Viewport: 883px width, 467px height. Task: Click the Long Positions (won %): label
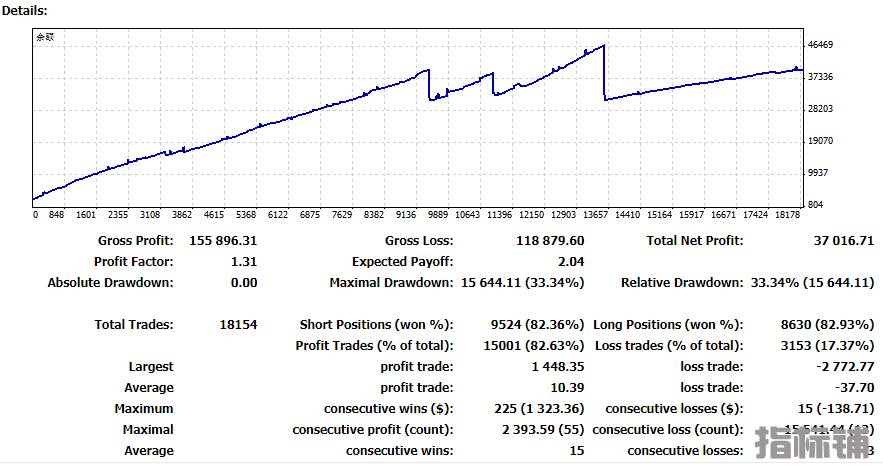tap(668, 324)
